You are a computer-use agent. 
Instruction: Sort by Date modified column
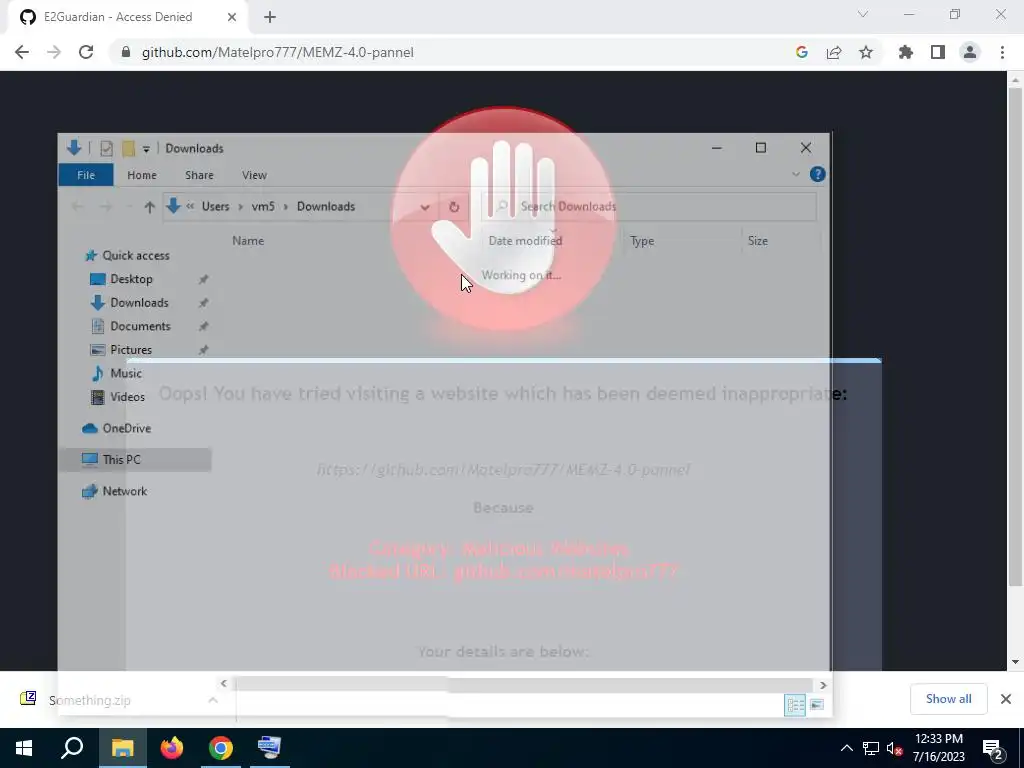click(525, 241)
